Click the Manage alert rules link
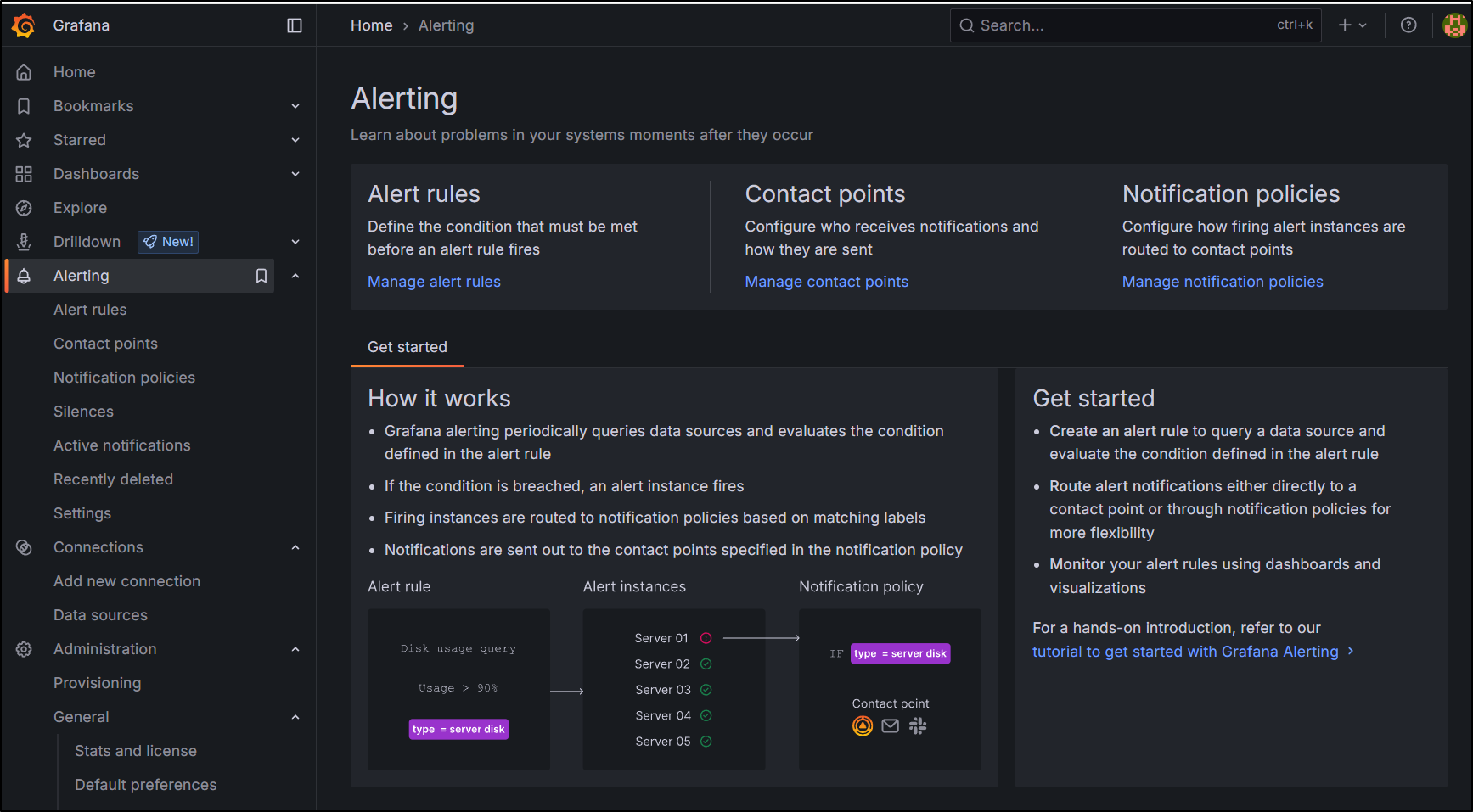1473x812 pixels. (x=434, y=282)
